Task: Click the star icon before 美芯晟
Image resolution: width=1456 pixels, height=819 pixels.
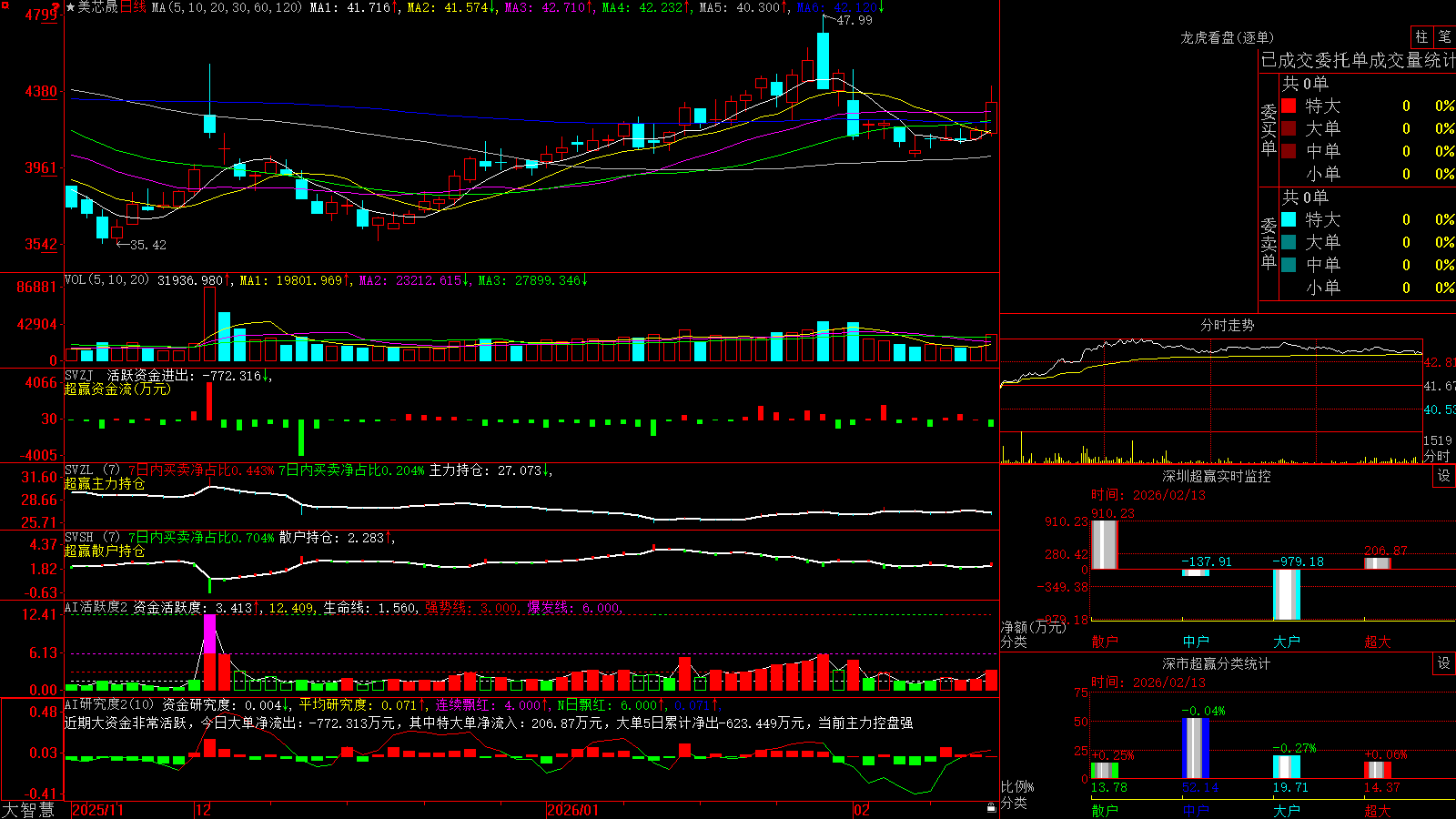Action: pyautogui.click(x=70, y=7)
